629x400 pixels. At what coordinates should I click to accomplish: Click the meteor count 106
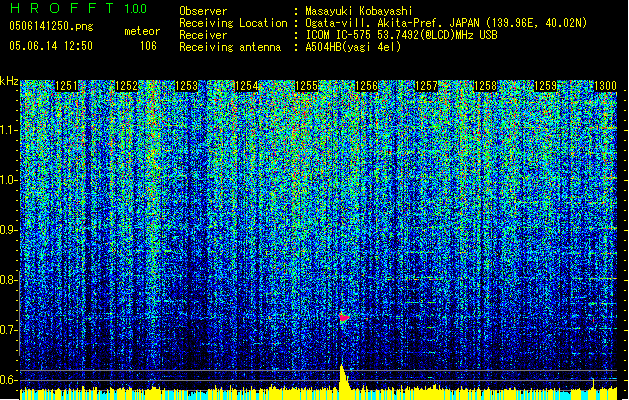(x=148, y=46)
